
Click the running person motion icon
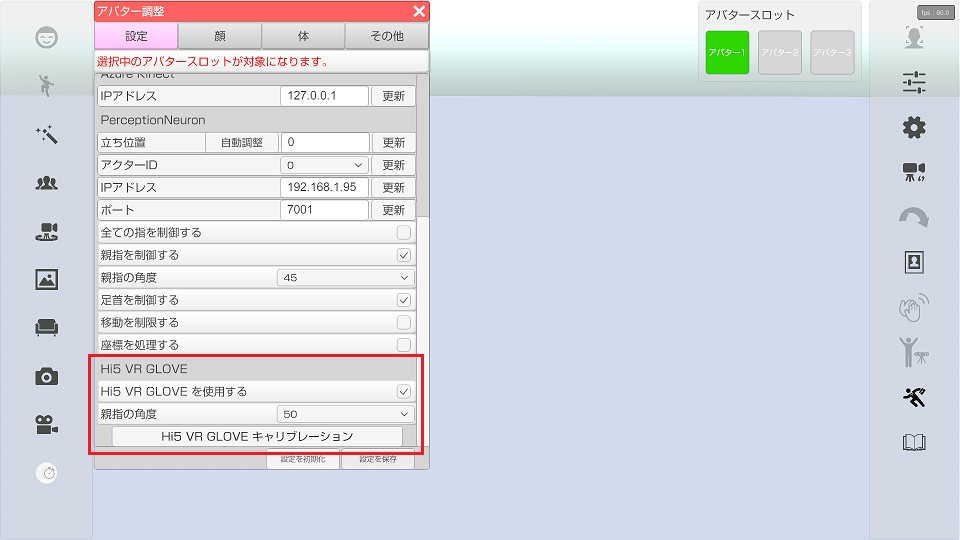click(914, 397)
